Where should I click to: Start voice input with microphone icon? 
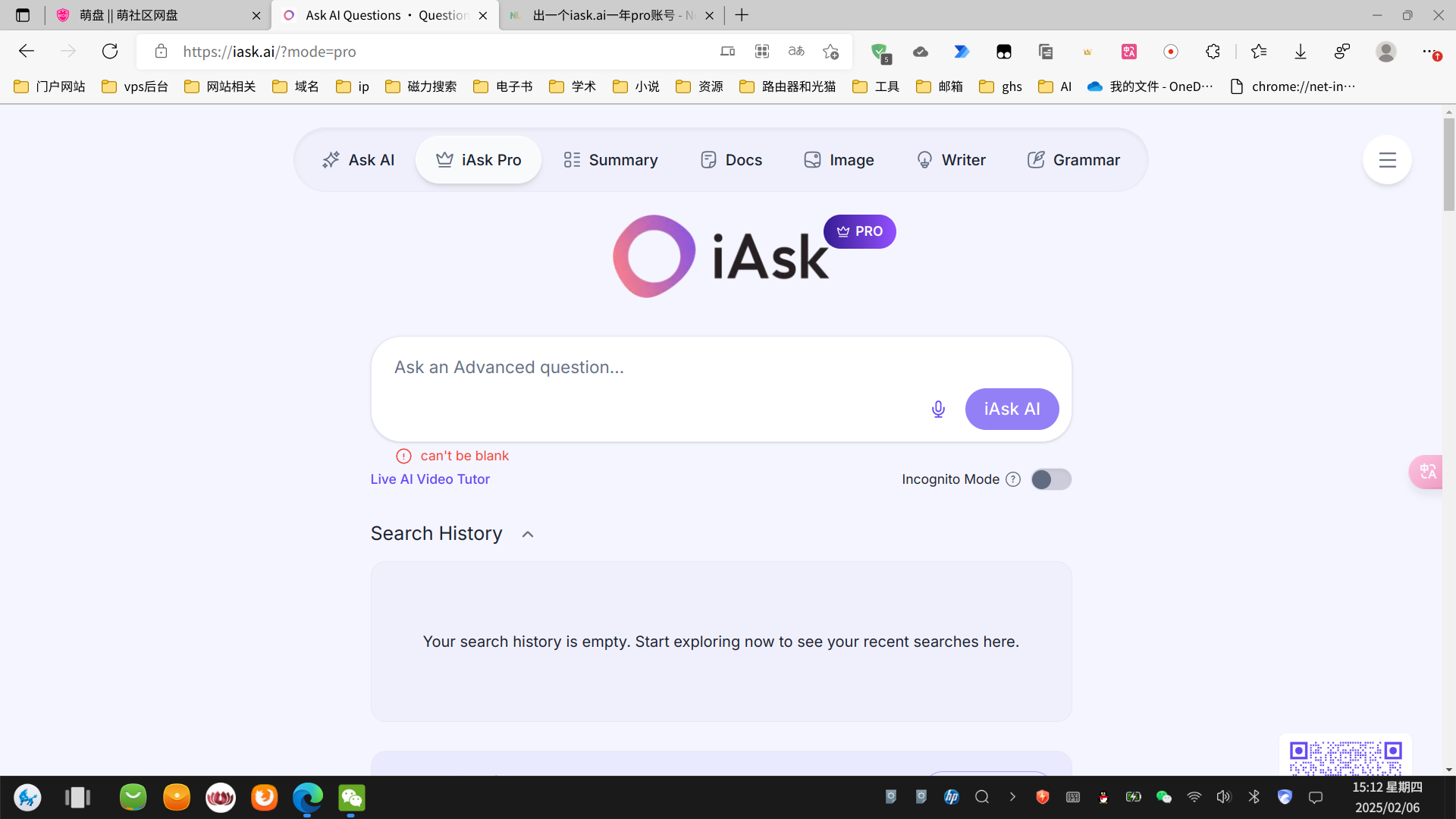[x=938, y=409]
